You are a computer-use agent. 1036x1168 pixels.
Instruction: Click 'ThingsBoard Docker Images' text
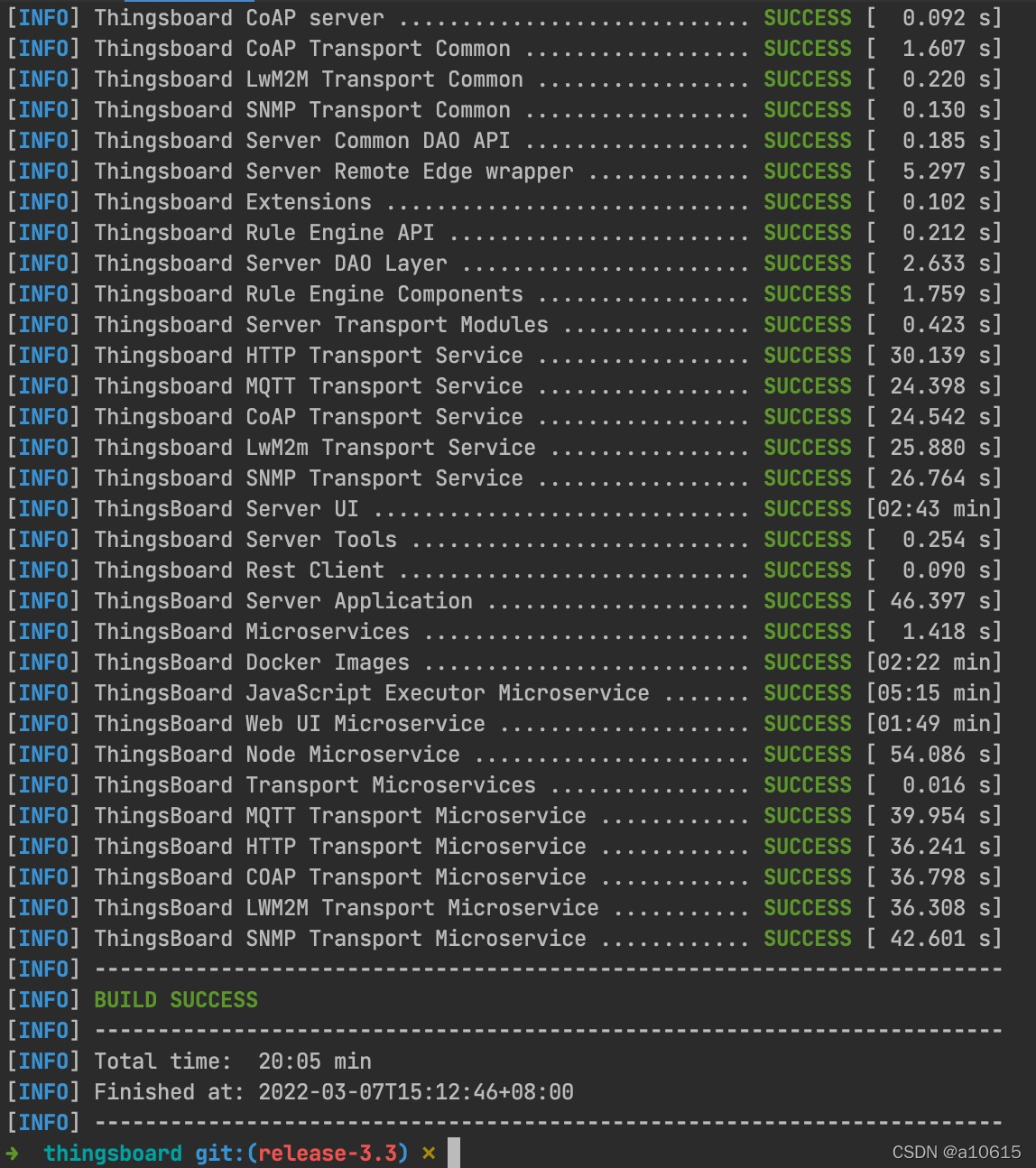point(252,663)
